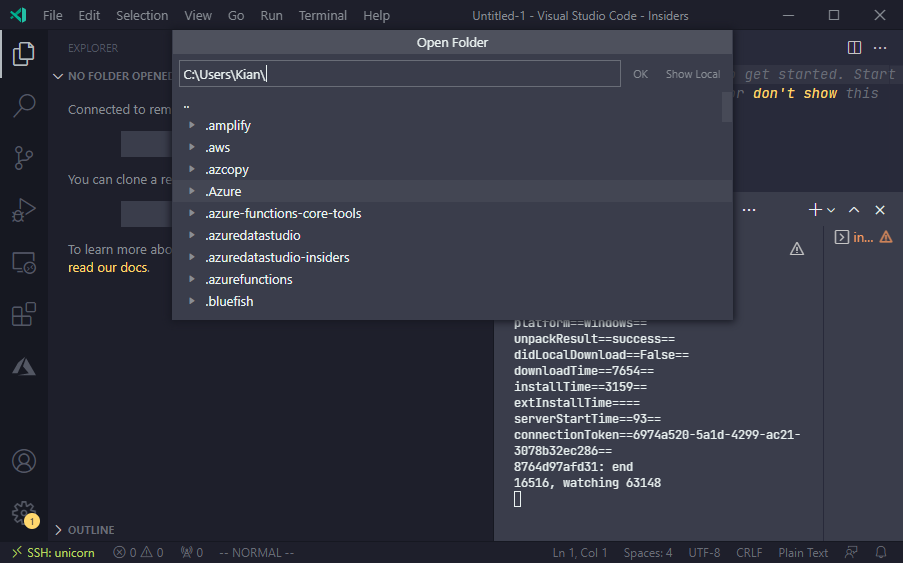Expand the .amplify folder
The width and height of the screenshot is (903, 563).
[192, 125]
